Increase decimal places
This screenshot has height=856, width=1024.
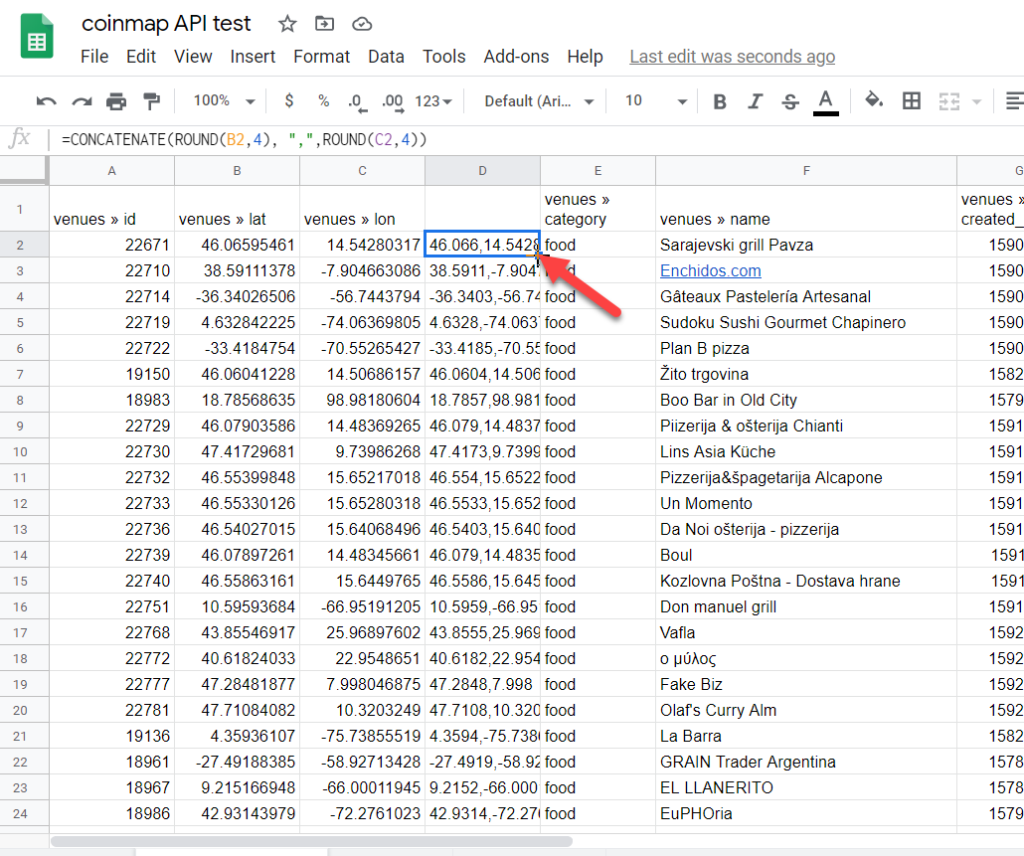coord(392,102)
